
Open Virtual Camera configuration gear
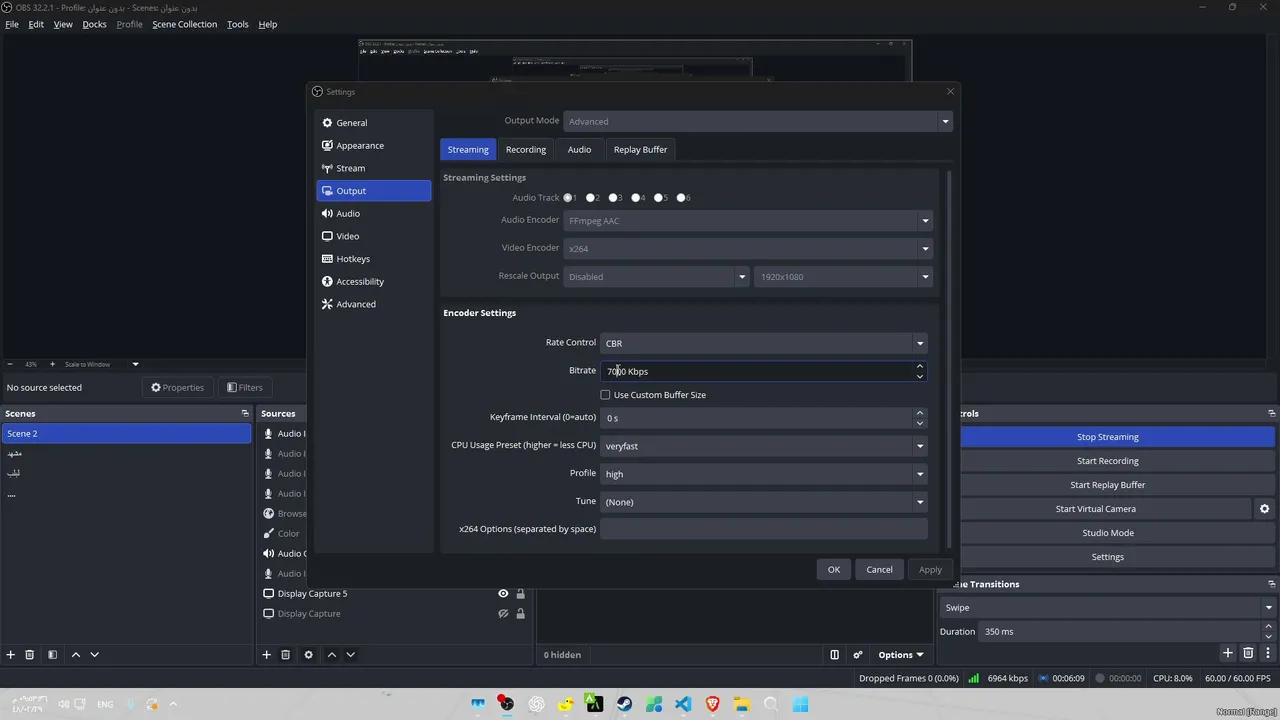click(x=1265, y=509)
